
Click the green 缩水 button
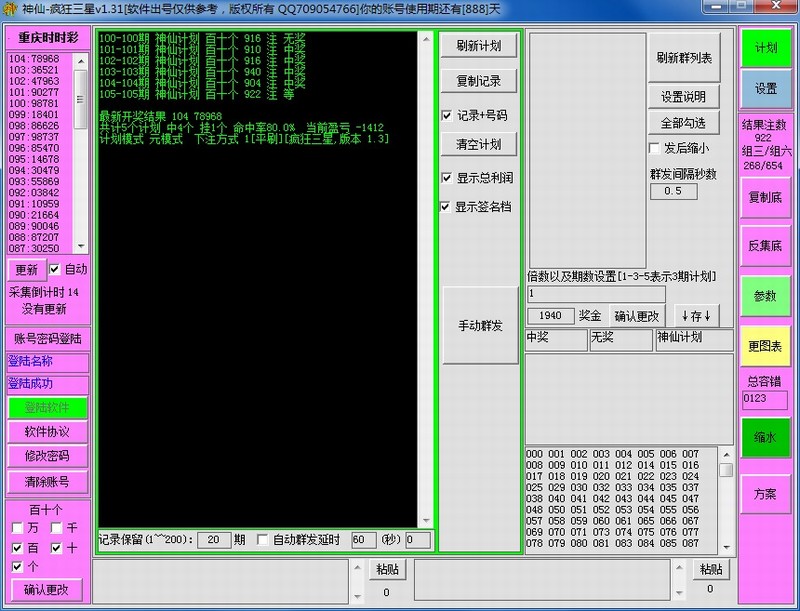click(x=766, y=438)
